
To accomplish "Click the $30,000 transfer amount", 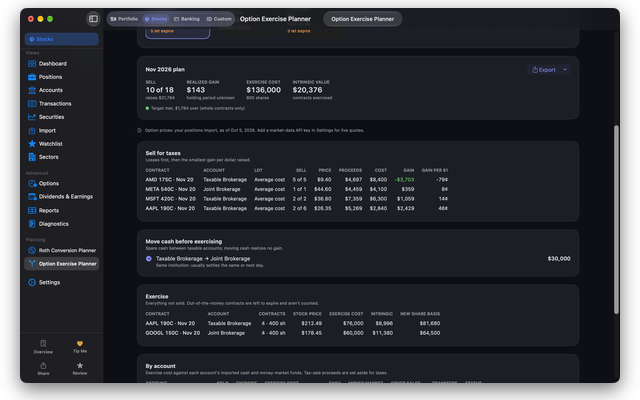I will pyautogui.click(x=559, y=259).
